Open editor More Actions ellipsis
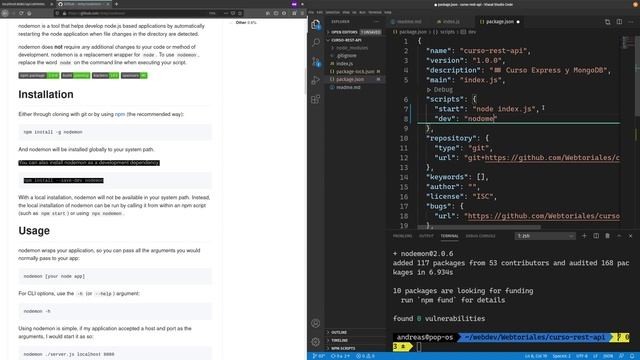The image size is (640, 360). click(x=631, y=22)
